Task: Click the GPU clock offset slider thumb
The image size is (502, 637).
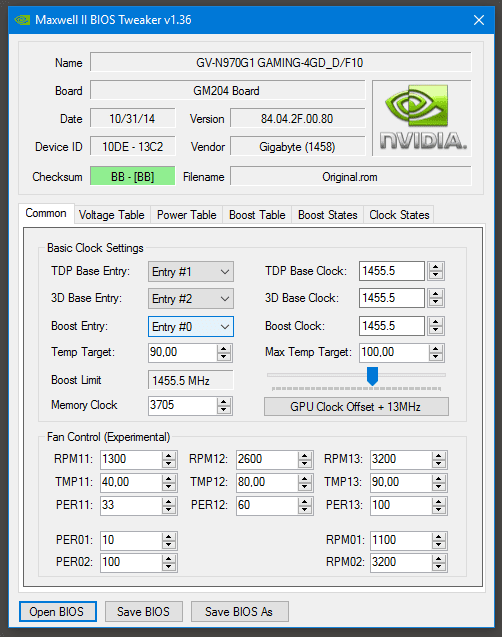Action: [x=372, y=376]
